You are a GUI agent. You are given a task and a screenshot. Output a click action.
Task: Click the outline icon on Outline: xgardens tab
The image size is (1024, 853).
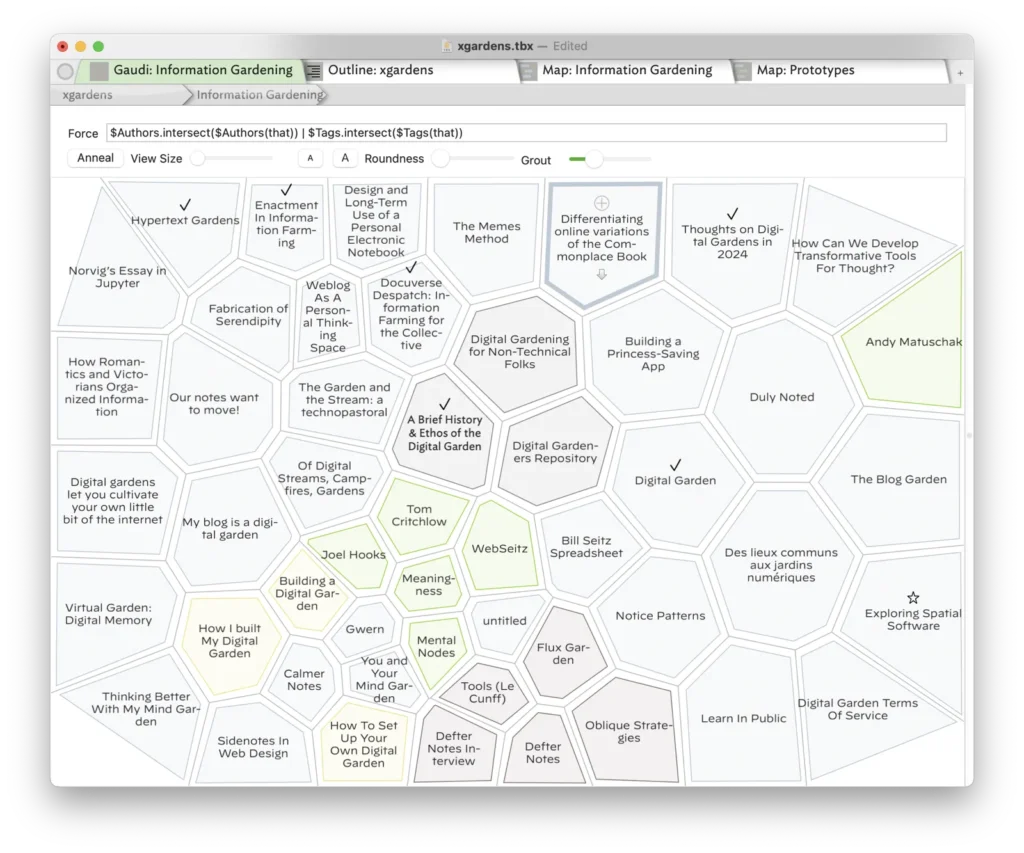click(314, 71)
